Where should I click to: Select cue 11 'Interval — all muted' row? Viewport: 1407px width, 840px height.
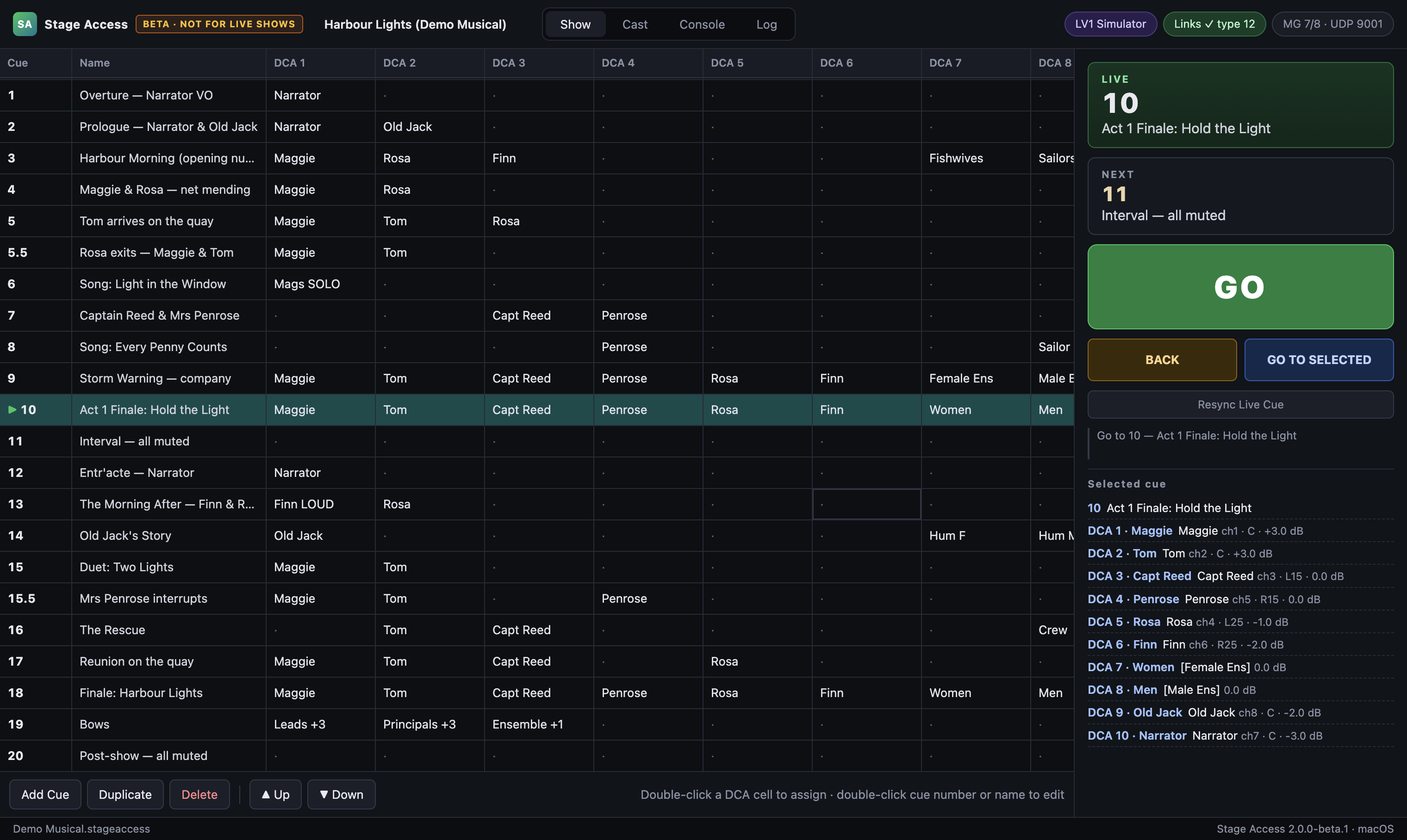537,441
